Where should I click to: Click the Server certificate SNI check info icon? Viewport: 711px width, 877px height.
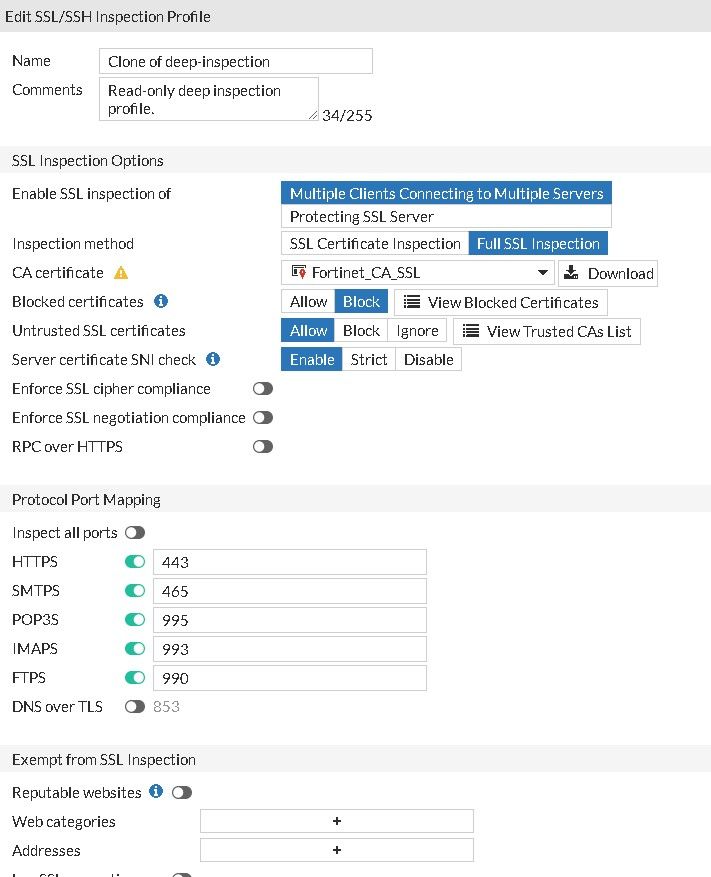point(213,359)
